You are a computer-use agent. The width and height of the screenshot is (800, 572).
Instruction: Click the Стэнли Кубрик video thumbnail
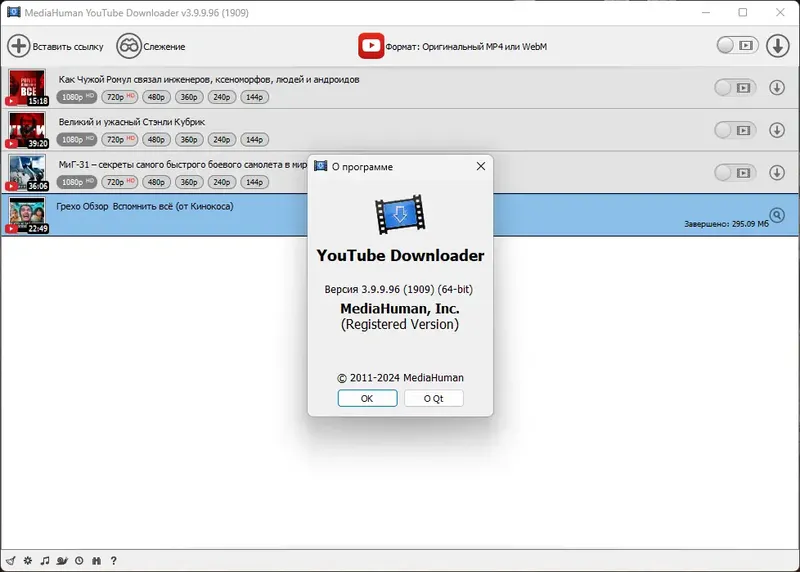tap(27, 130)
